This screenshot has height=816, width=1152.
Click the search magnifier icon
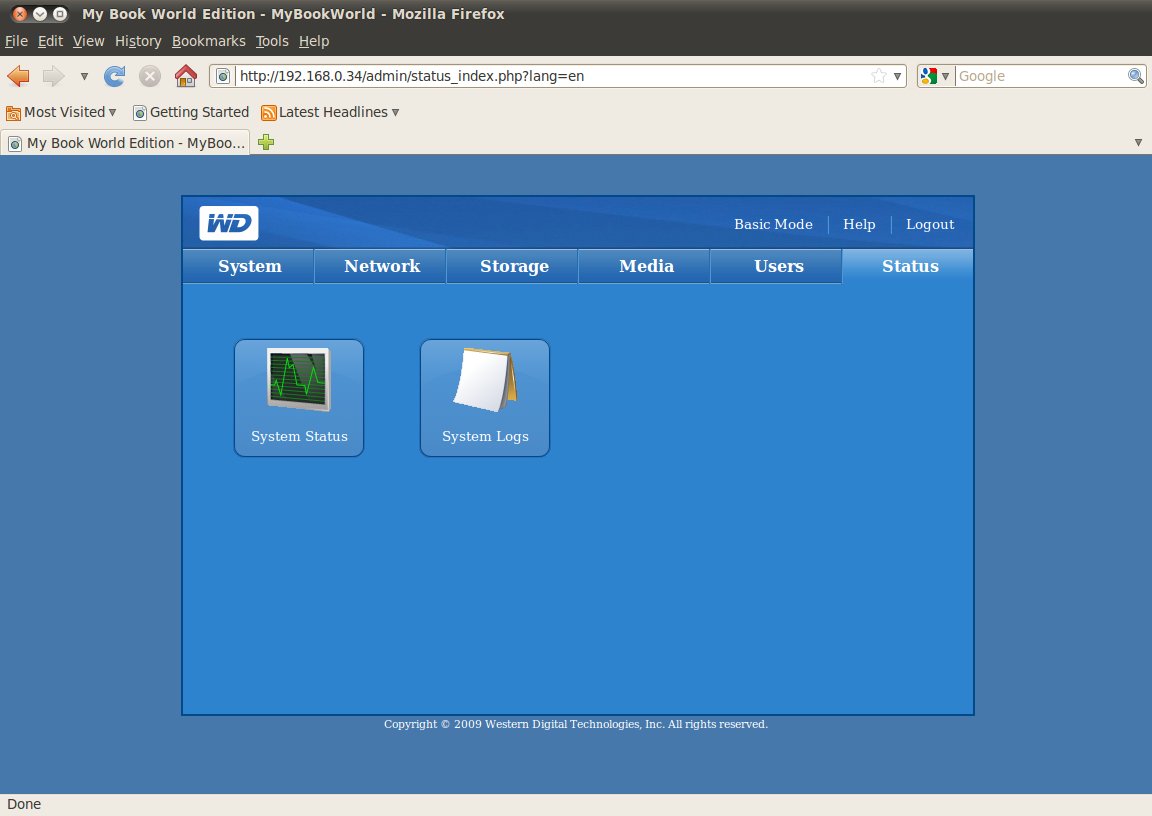point(1135,76)
